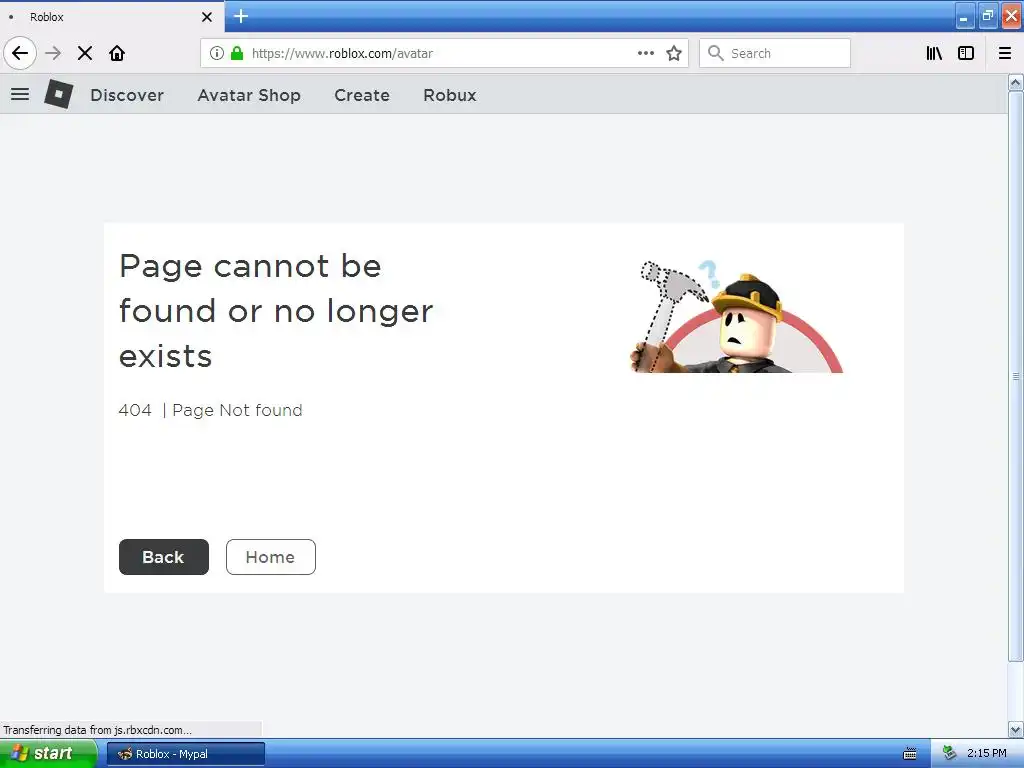The height and width of the screenshot is (768, 1024).
Task: Open page actions three-dots menu
Action: coord(646,53)
